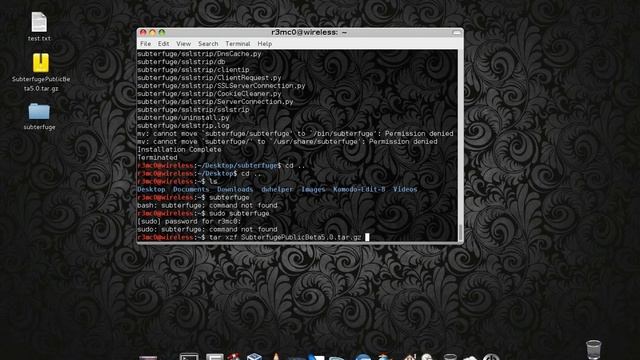
Task: Click the 'sudo subterfuge' command line
Action: click(239, 213)
